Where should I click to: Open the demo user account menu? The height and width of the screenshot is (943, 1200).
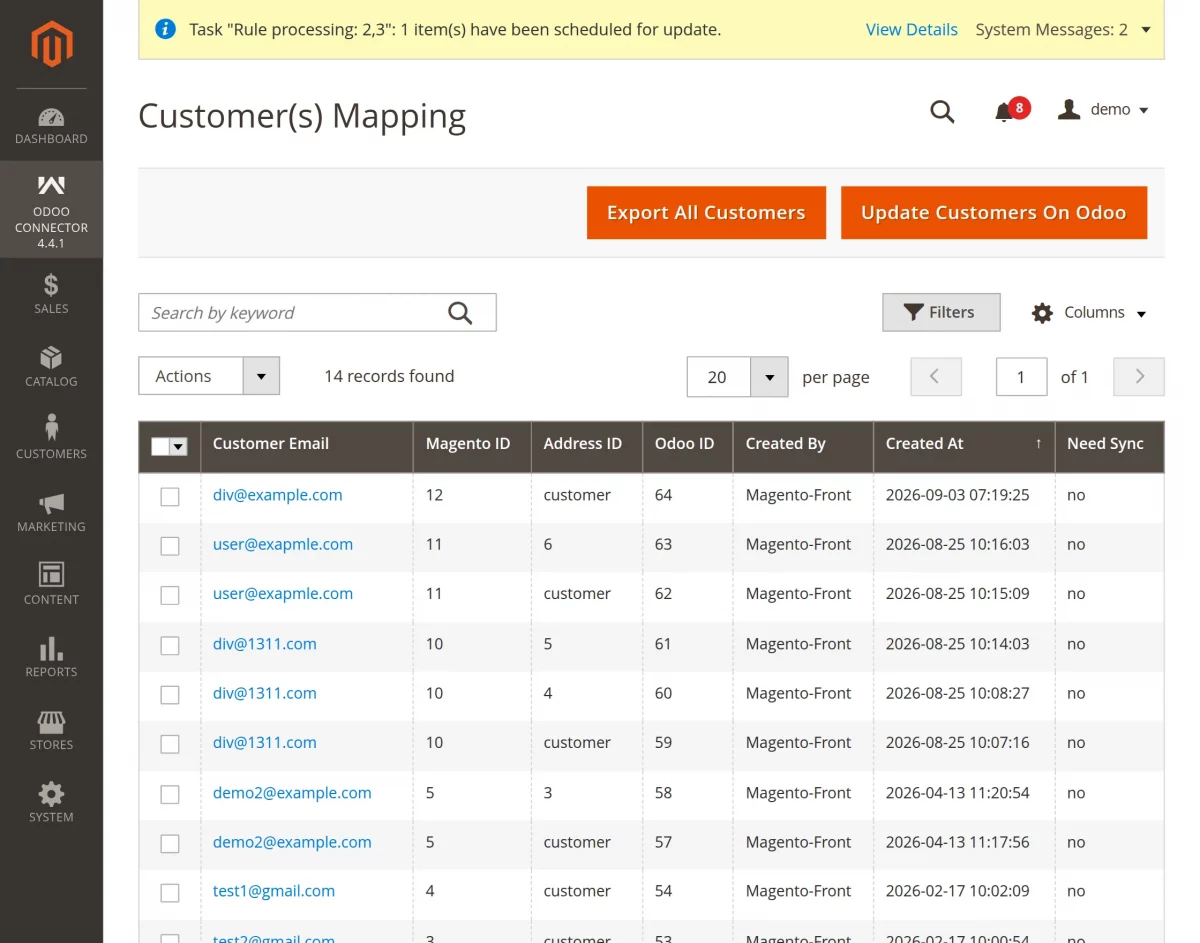(1104, 110)
